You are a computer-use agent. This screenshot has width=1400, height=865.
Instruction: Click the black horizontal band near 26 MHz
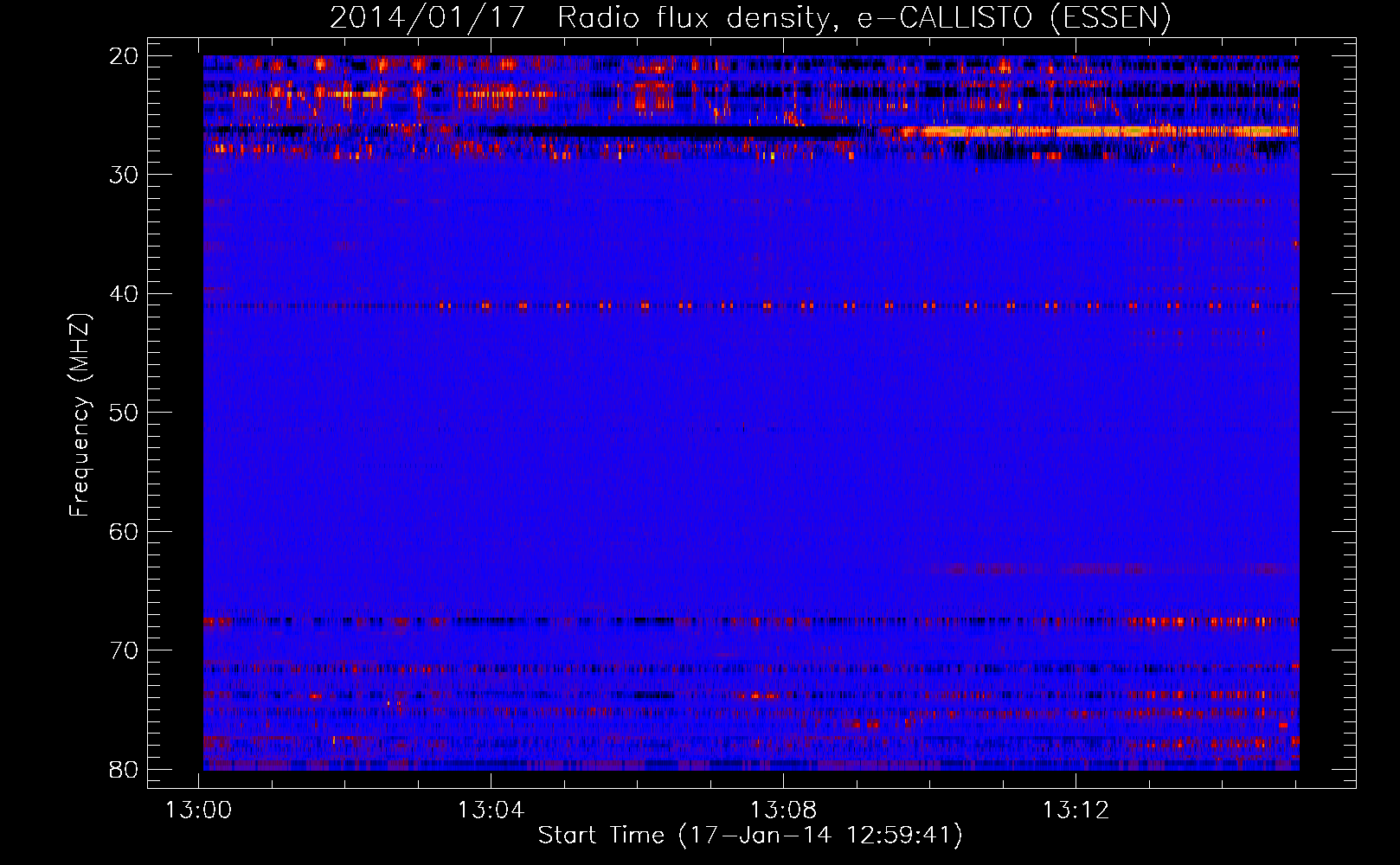(x=675, y=131)
